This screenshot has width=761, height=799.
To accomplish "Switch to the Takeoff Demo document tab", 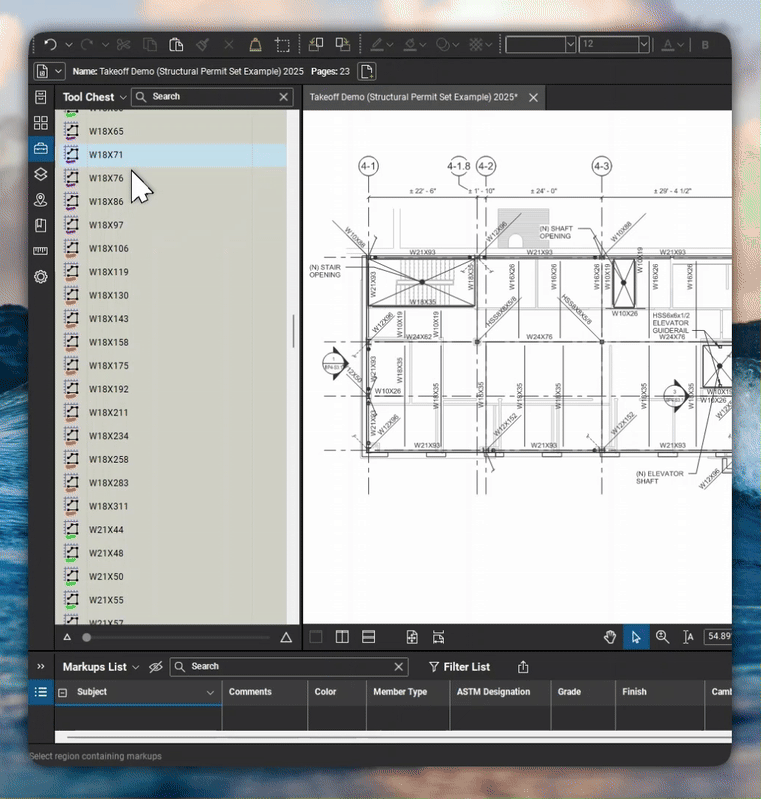I will pos(413,97).
